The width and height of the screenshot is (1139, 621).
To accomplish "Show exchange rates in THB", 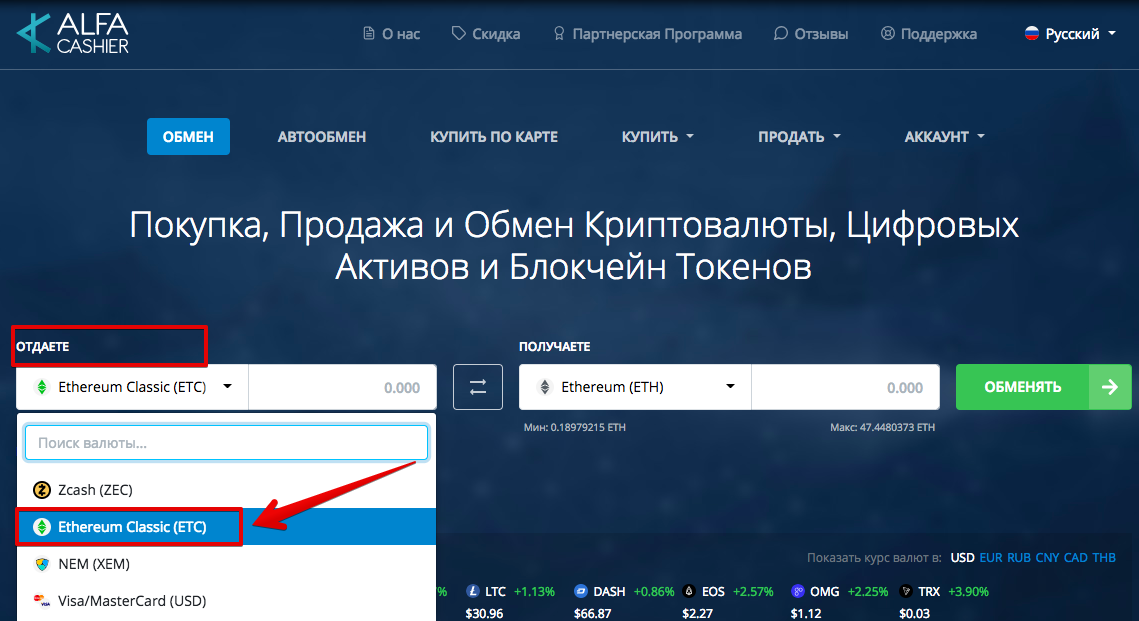I will (1104, 558).
